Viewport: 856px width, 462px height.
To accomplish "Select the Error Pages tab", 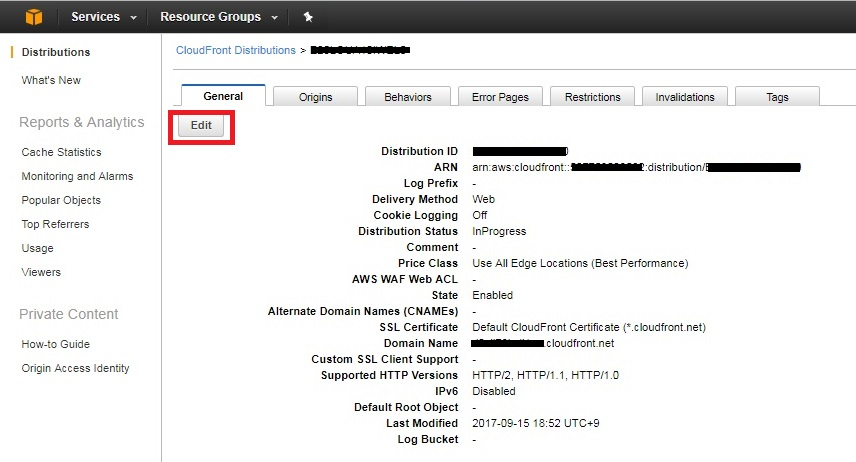I will [x=500, y=97].
